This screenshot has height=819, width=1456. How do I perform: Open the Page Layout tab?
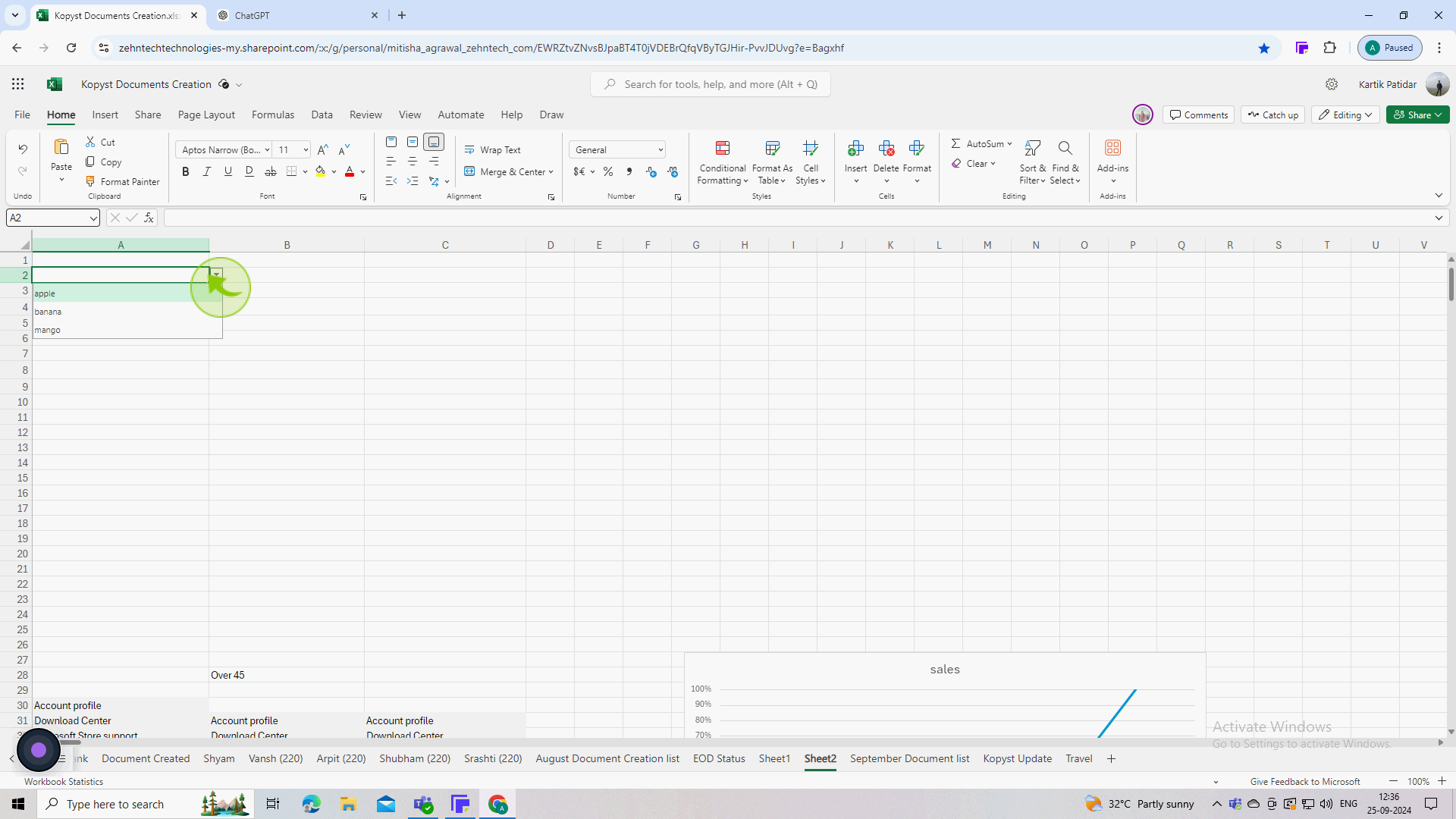[206, 115]
